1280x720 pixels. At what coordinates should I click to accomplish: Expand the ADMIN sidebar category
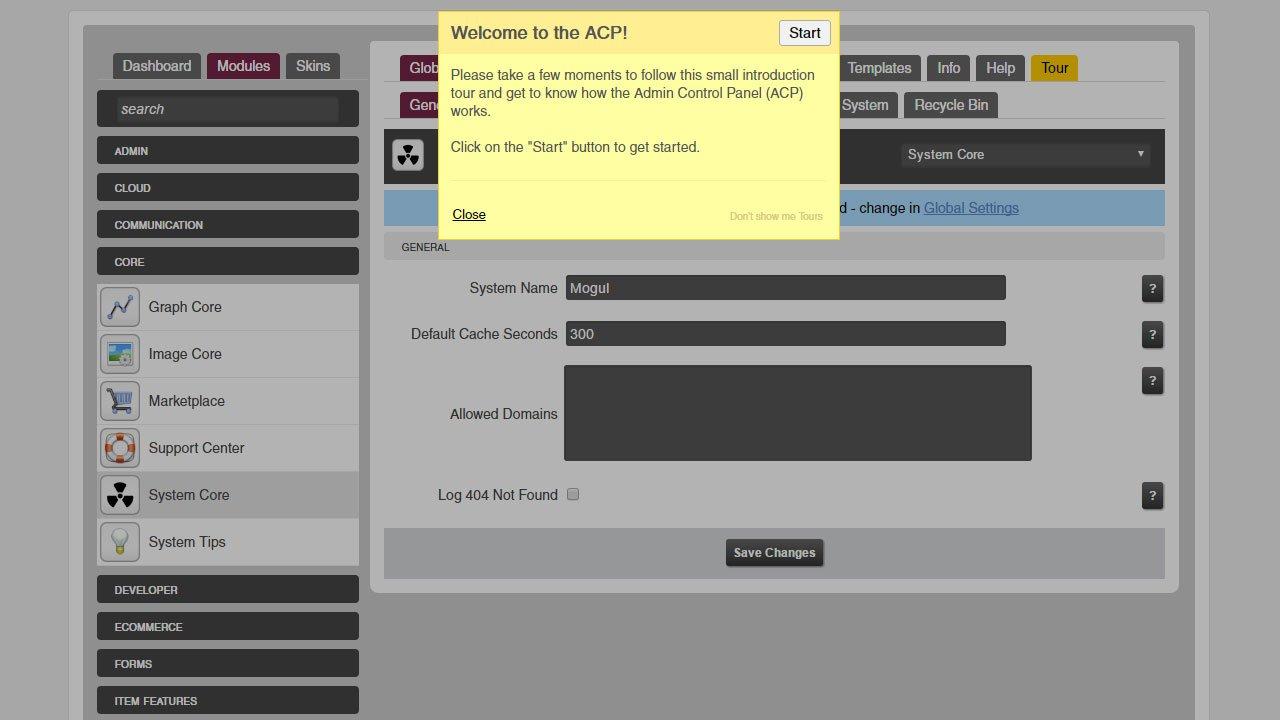(x=228, y=151)
